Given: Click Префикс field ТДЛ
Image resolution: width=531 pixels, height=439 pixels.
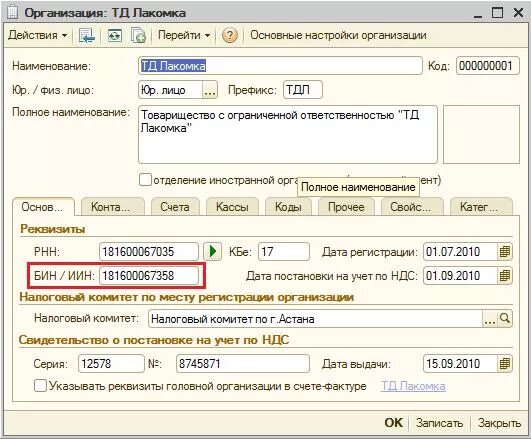Looking at the screenshot, I should click(x=303, y=90).
